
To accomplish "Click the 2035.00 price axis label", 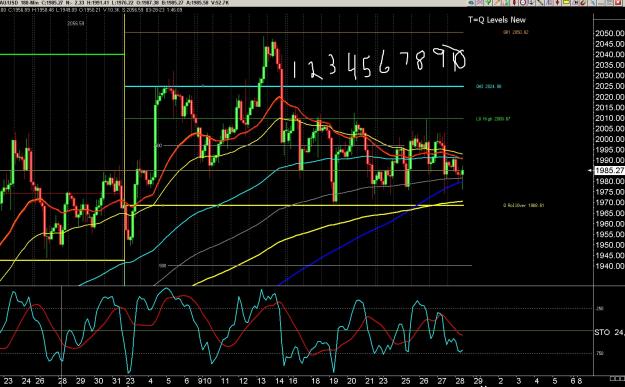I will click(x=609, y=65).
